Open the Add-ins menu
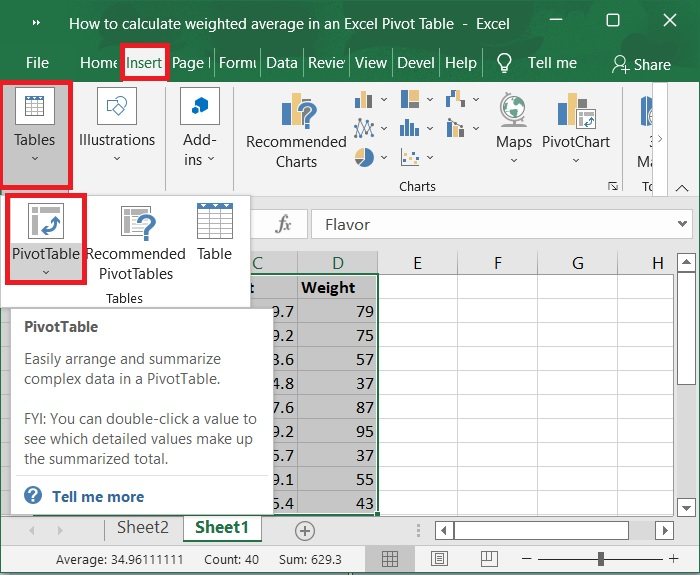700x575 pixels. tap(200, 127)
